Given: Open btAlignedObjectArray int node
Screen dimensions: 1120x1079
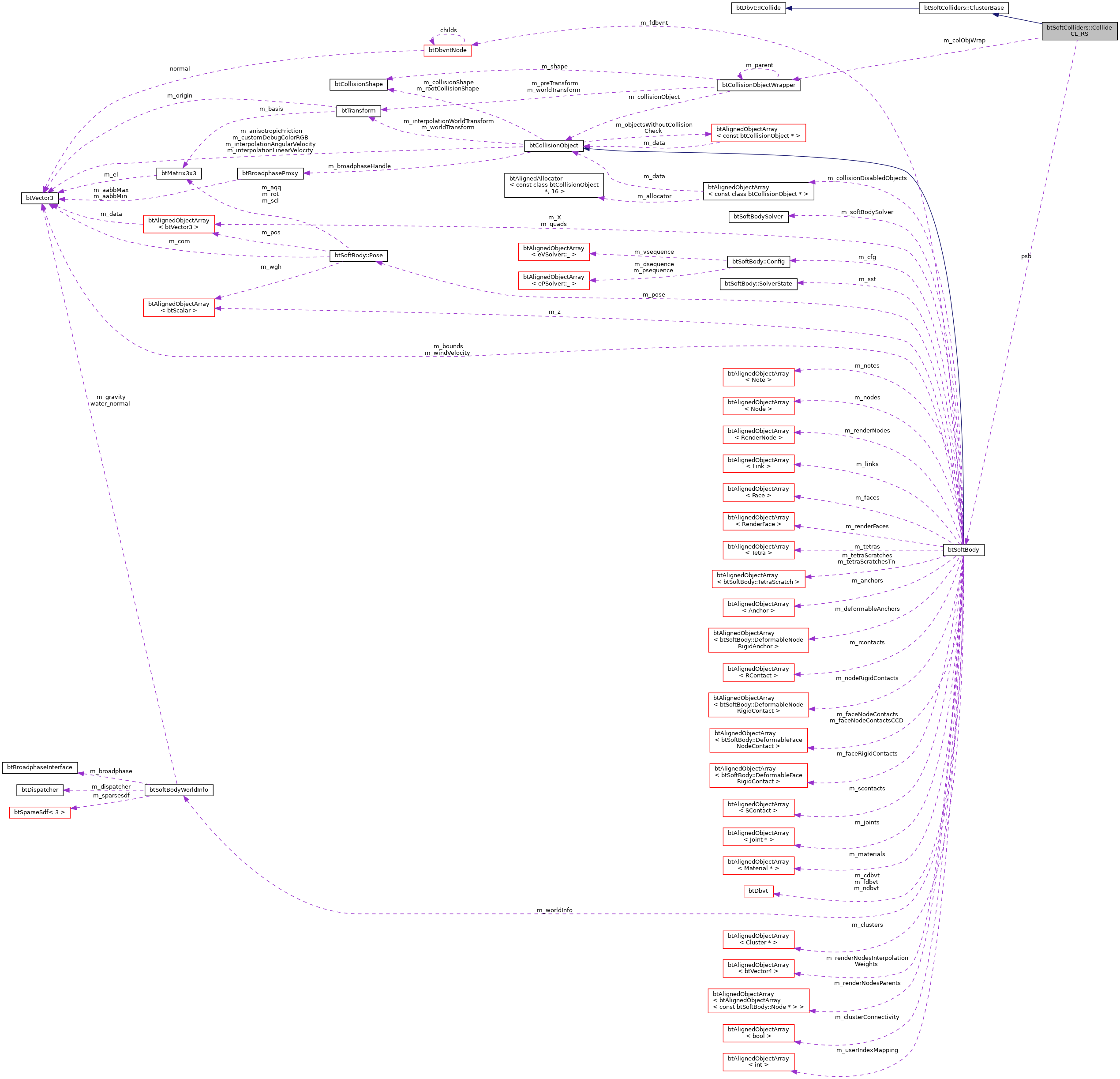Looking at the screenshot, I should (x=758, y=1062).
